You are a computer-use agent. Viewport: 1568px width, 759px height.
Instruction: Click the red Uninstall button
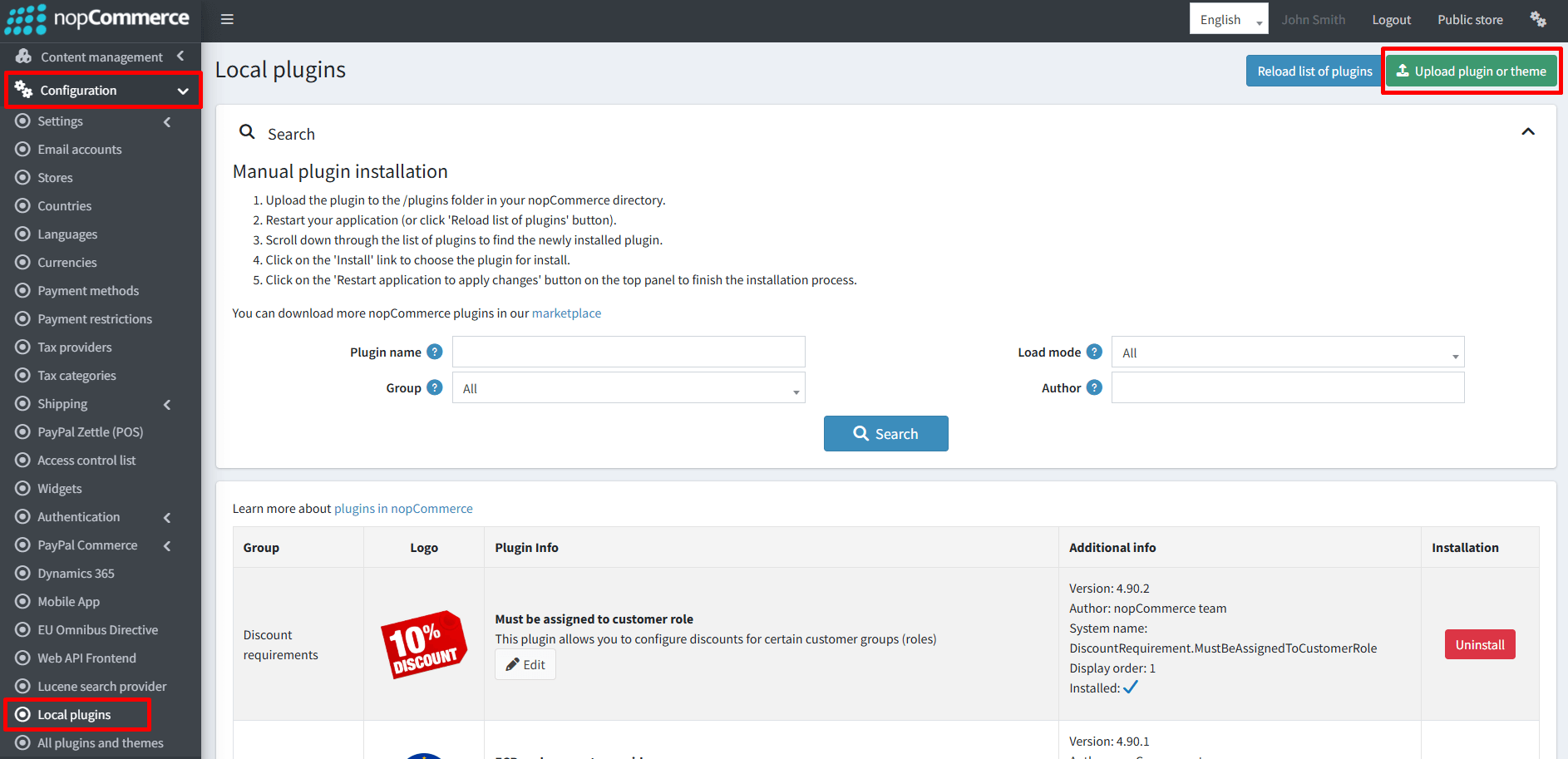(1480, 644)
